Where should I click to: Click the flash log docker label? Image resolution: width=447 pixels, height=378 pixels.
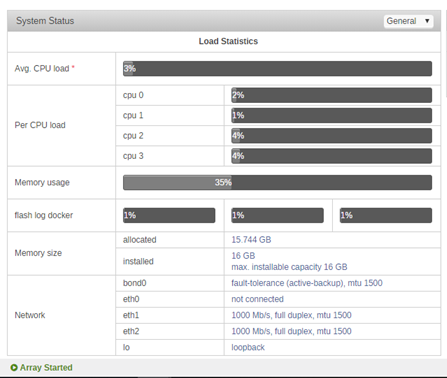[x=44, y=215]
